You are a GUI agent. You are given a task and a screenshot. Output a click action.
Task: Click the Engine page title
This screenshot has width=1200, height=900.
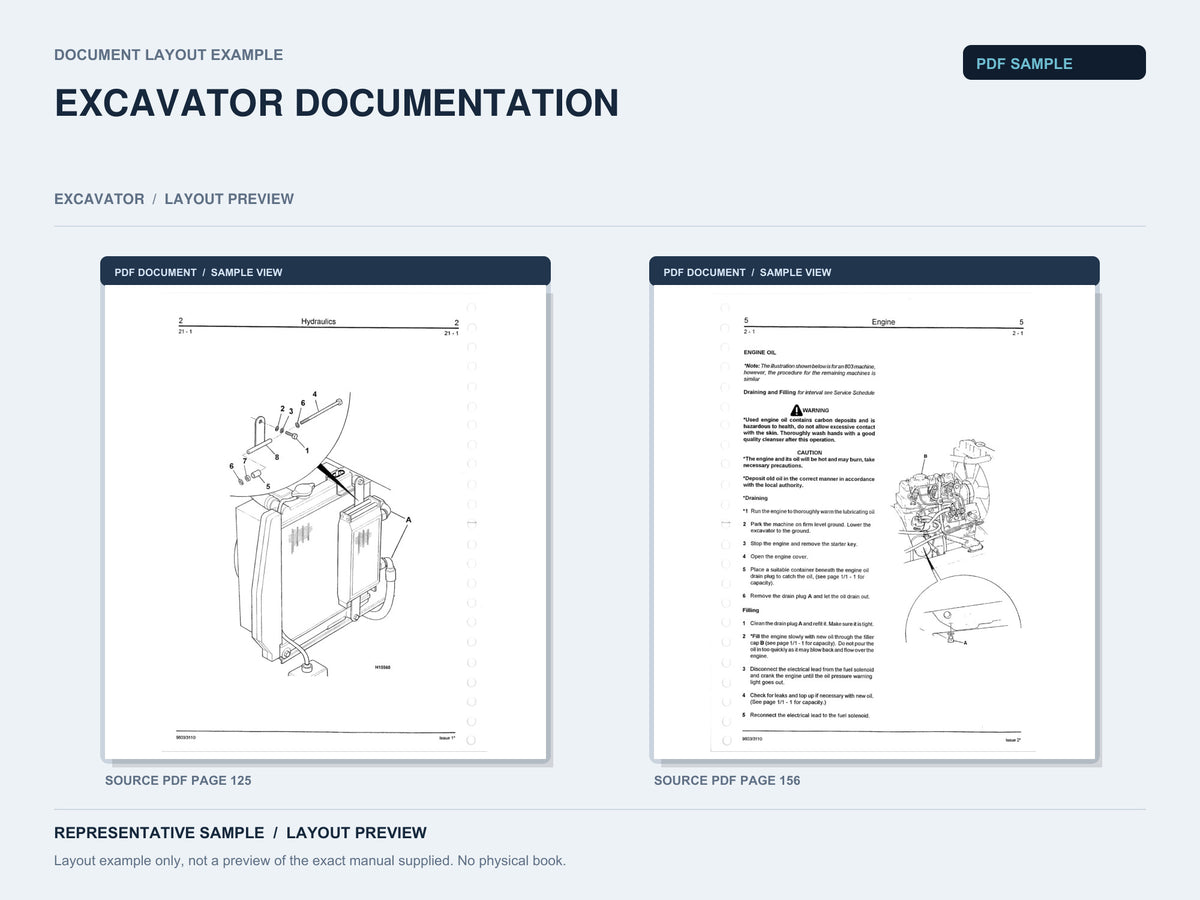pos(883,322)
